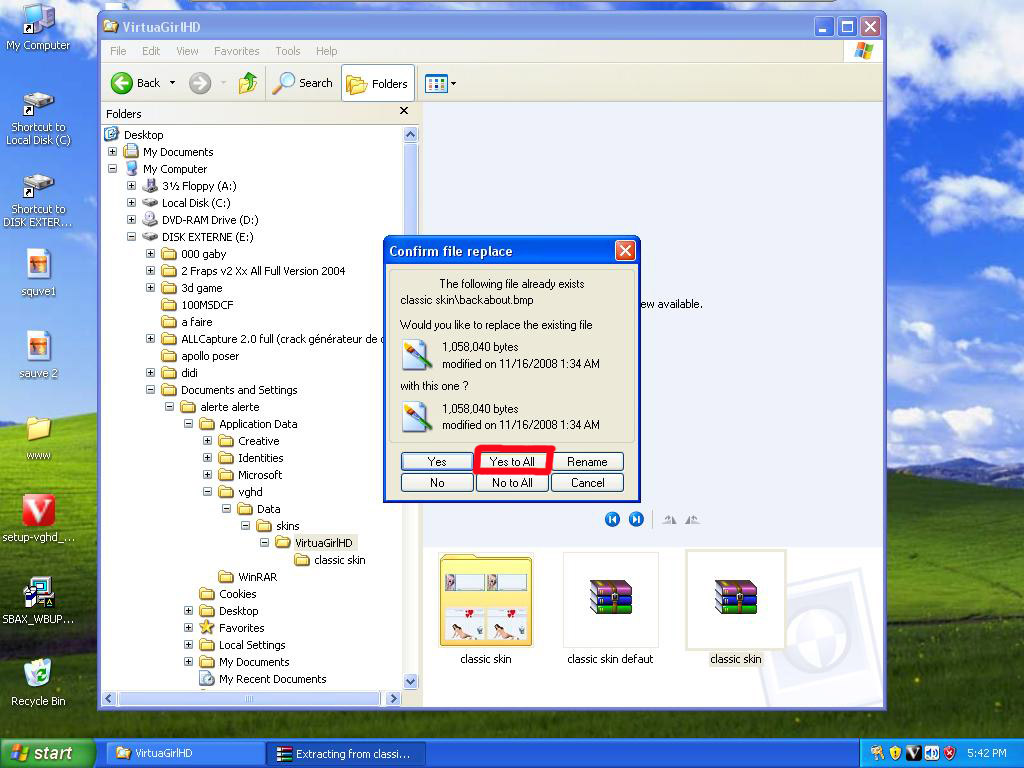Viewport: 1024px width, 768px height.
Task: Click the previous image button
Action: click(612, 519)
